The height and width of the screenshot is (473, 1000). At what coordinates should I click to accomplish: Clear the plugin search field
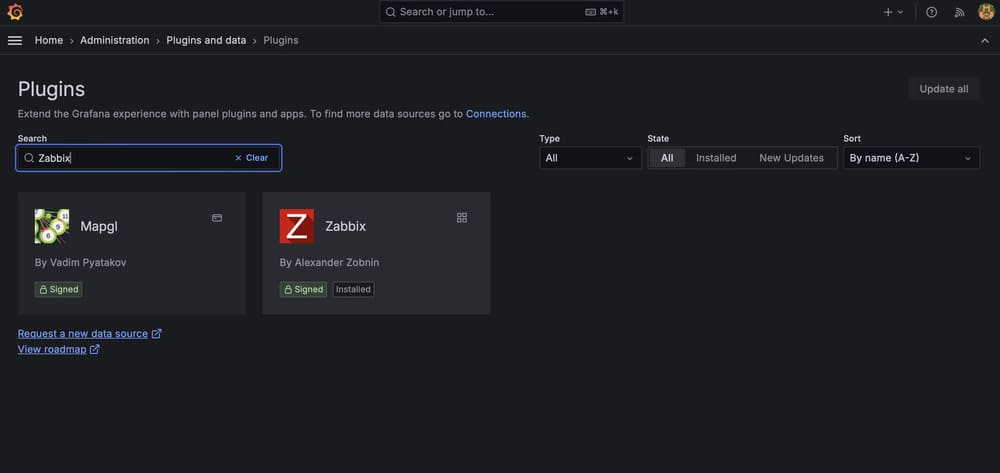(251, 158)
